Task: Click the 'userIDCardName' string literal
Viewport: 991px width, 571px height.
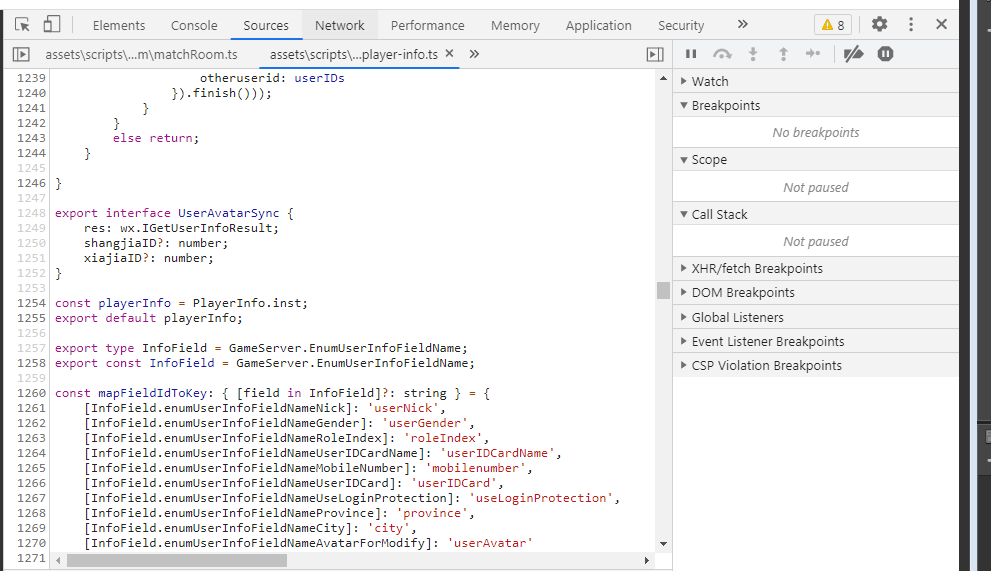Action: (497, 453)
